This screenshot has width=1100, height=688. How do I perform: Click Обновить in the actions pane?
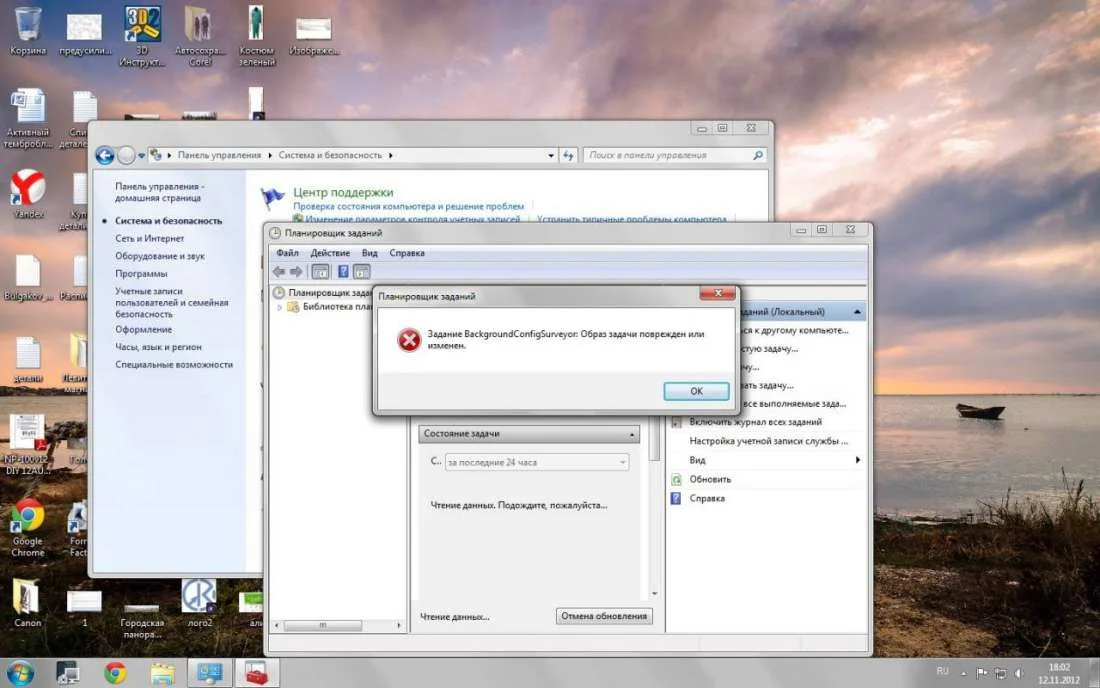[710, 480]
